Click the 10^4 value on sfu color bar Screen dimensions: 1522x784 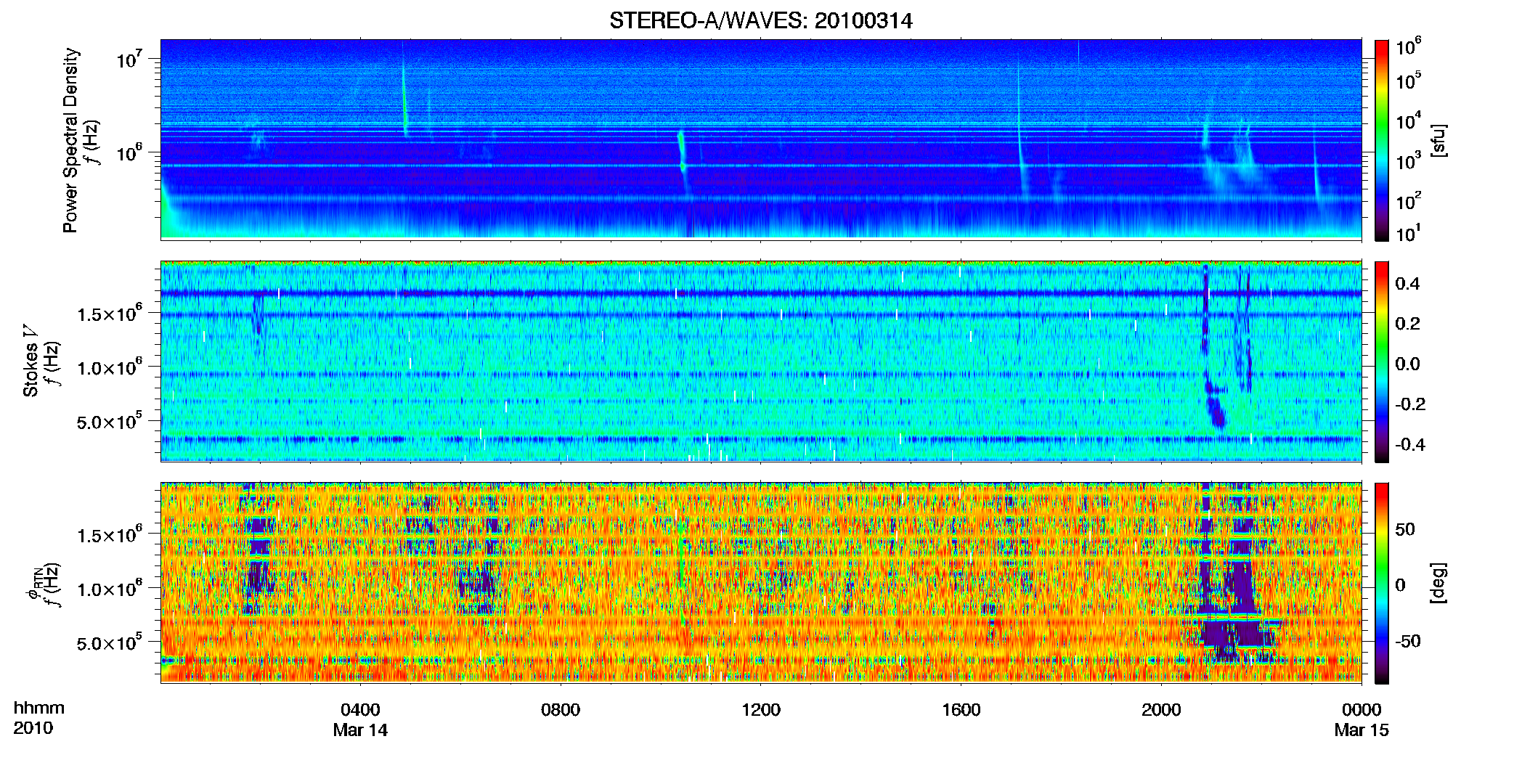click(1409, 121)
